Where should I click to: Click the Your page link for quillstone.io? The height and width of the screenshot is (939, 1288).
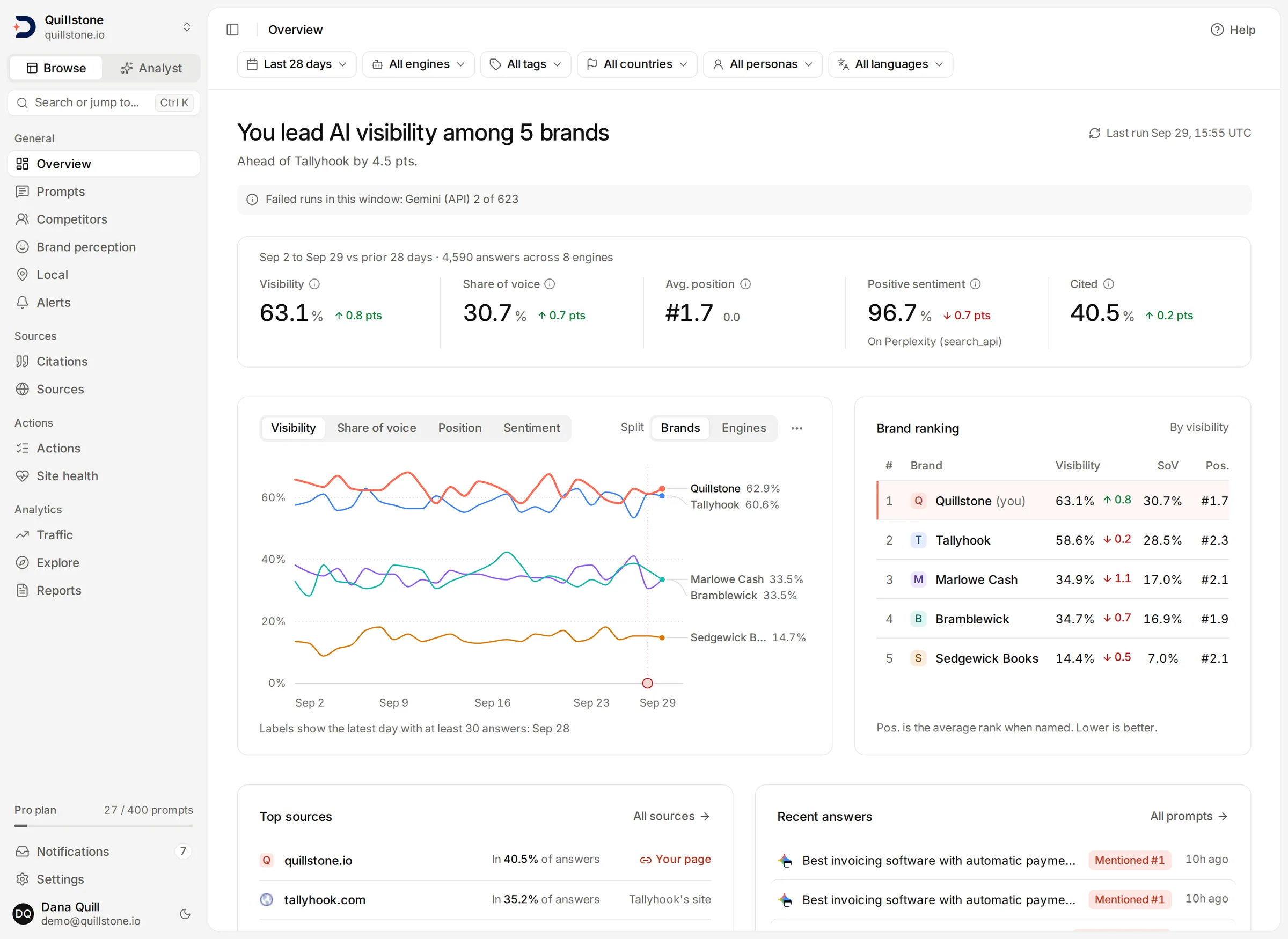(675, 860)
